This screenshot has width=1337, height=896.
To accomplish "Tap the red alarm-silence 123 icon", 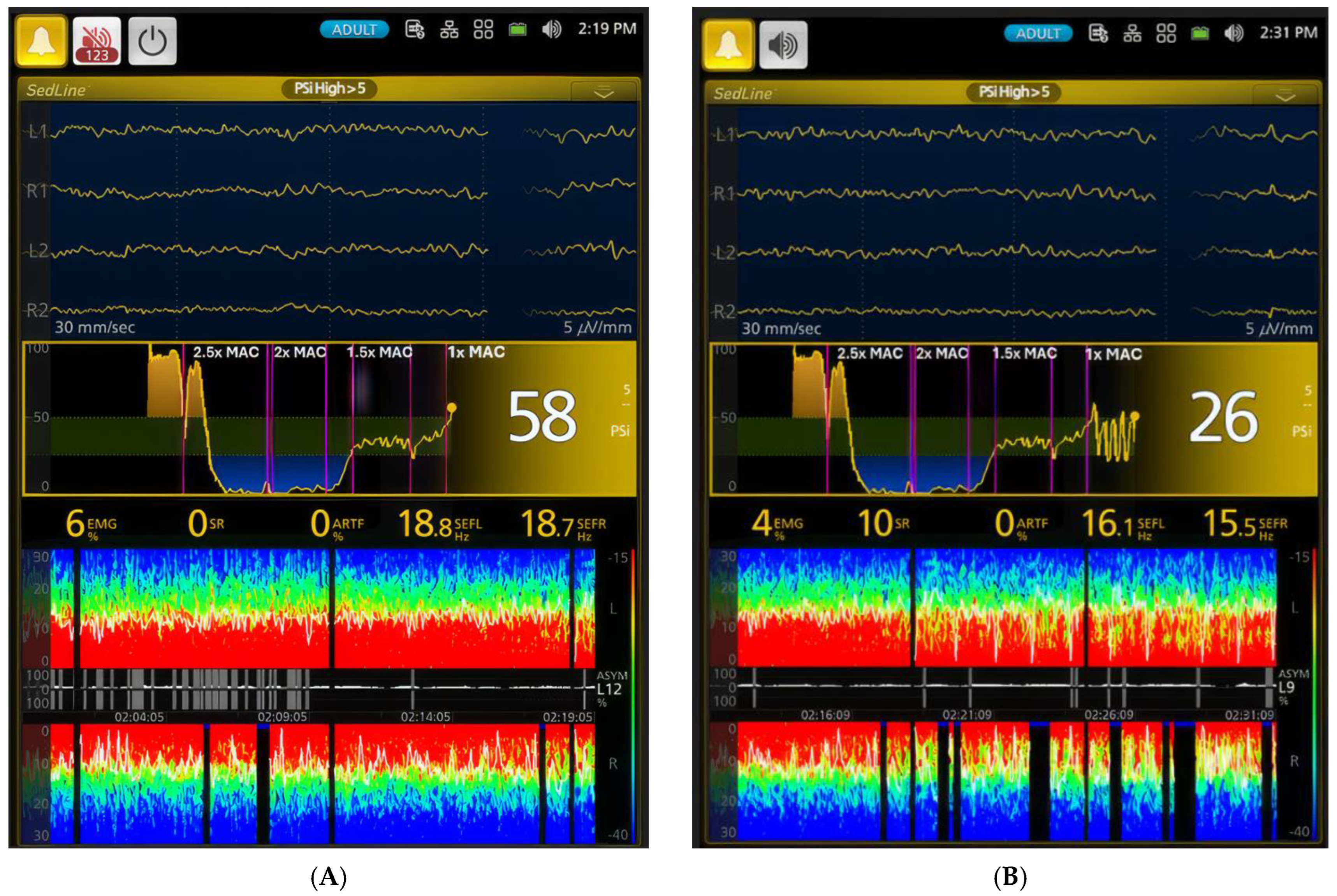I will point(97,41).
